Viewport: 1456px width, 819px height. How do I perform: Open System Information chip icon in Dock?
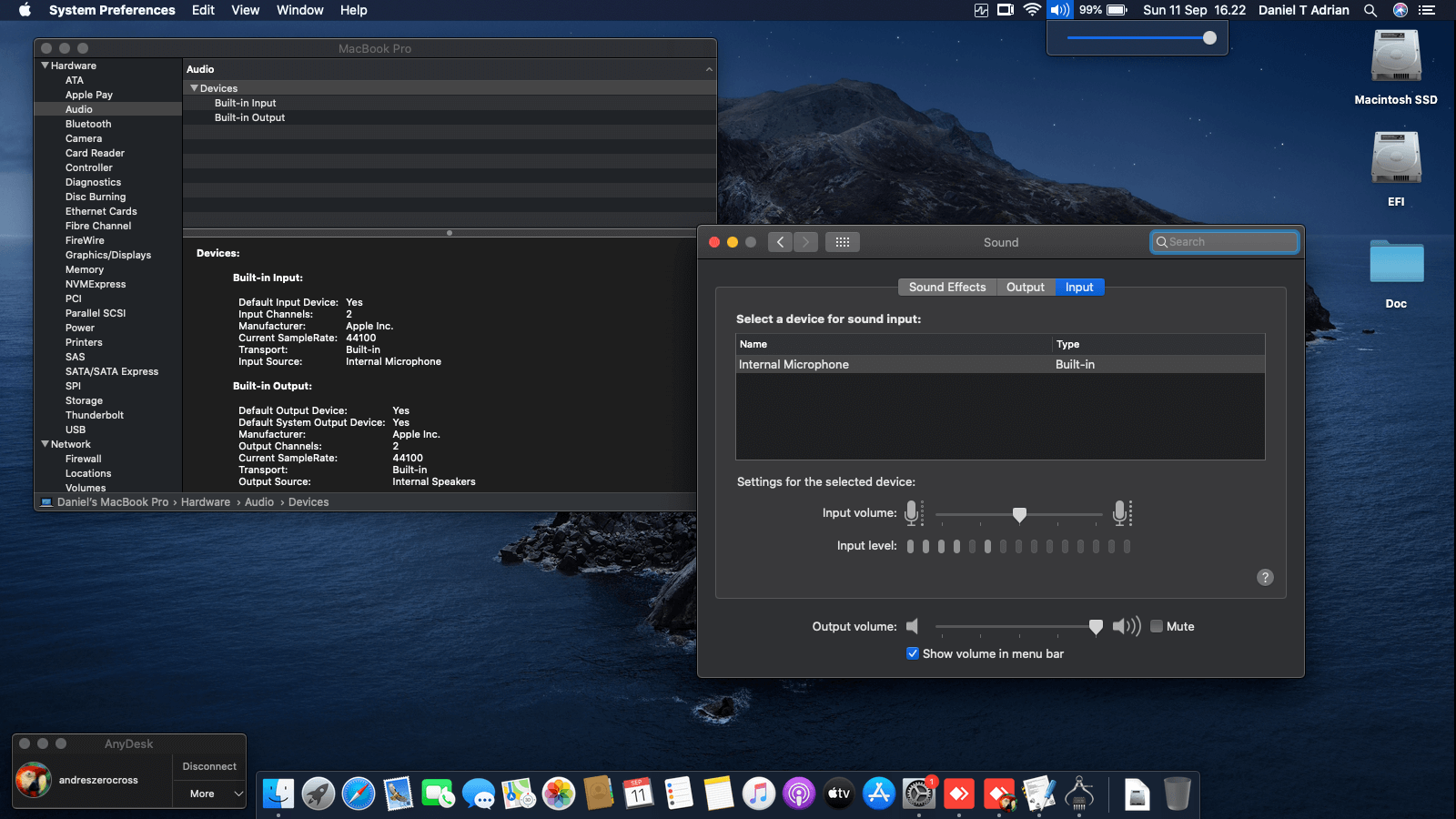[1079, 794]
